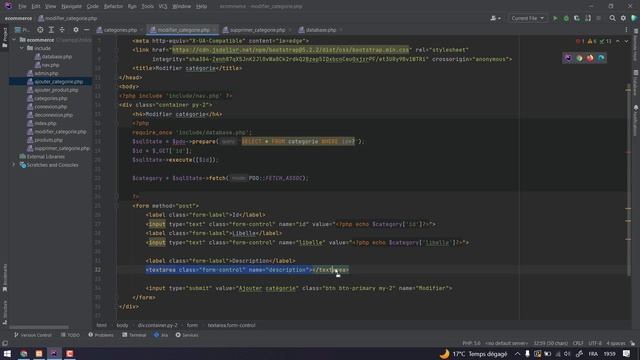Image resolution: width=640 pixels, height=360 pixels.
Task: Open the Services tool window
Action: (x=187, y=335)
